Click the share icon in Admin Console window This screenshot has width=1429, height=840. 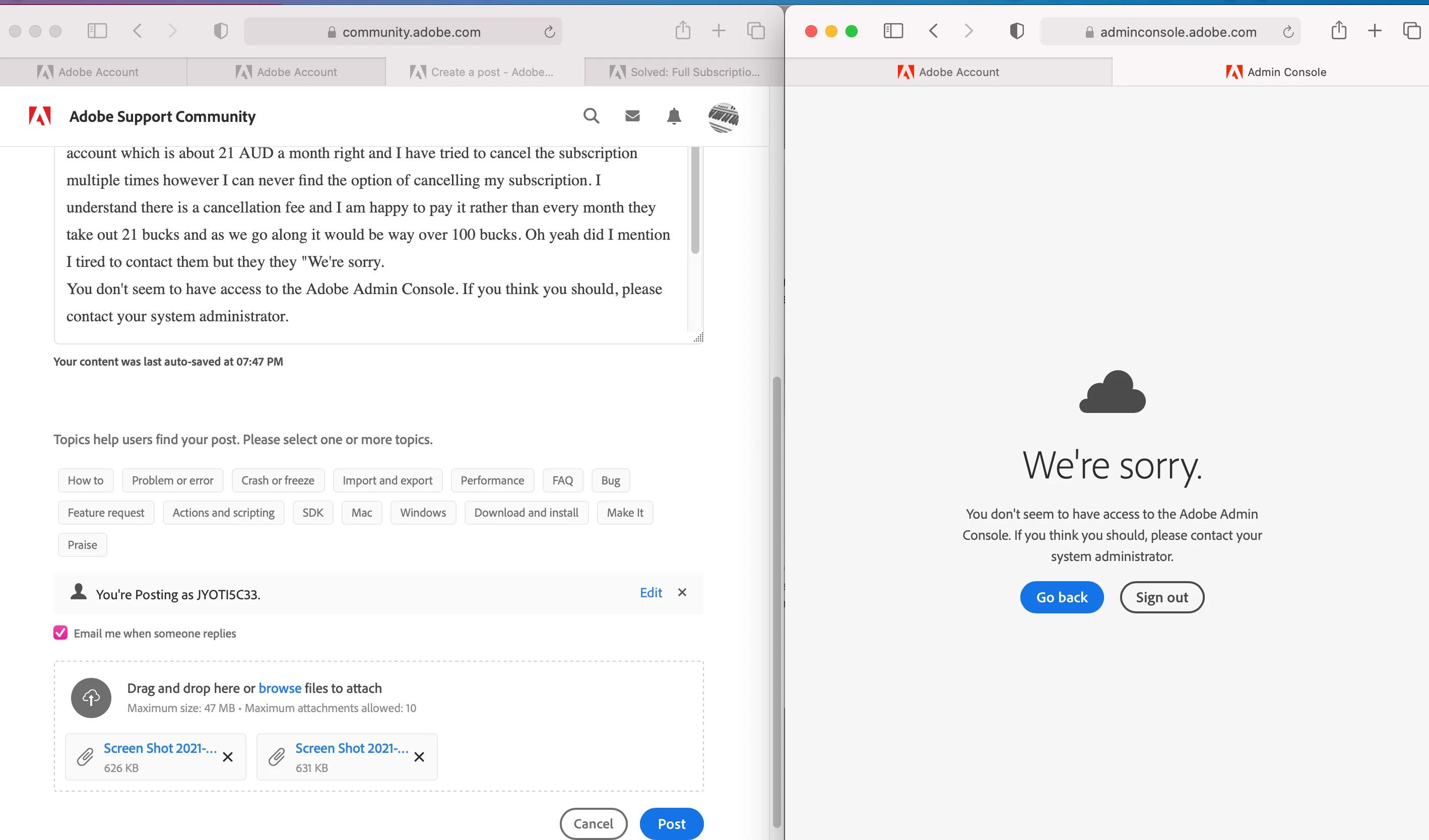coord(1338,31)
